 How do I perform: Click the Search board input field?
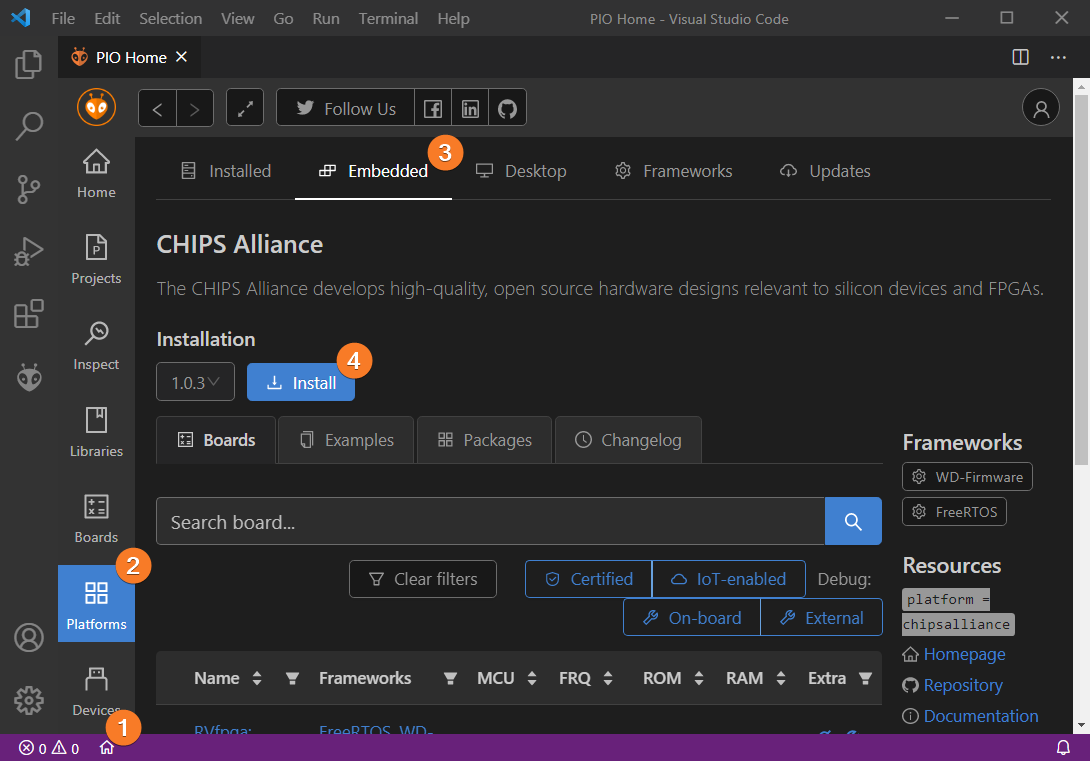(490, 521)
